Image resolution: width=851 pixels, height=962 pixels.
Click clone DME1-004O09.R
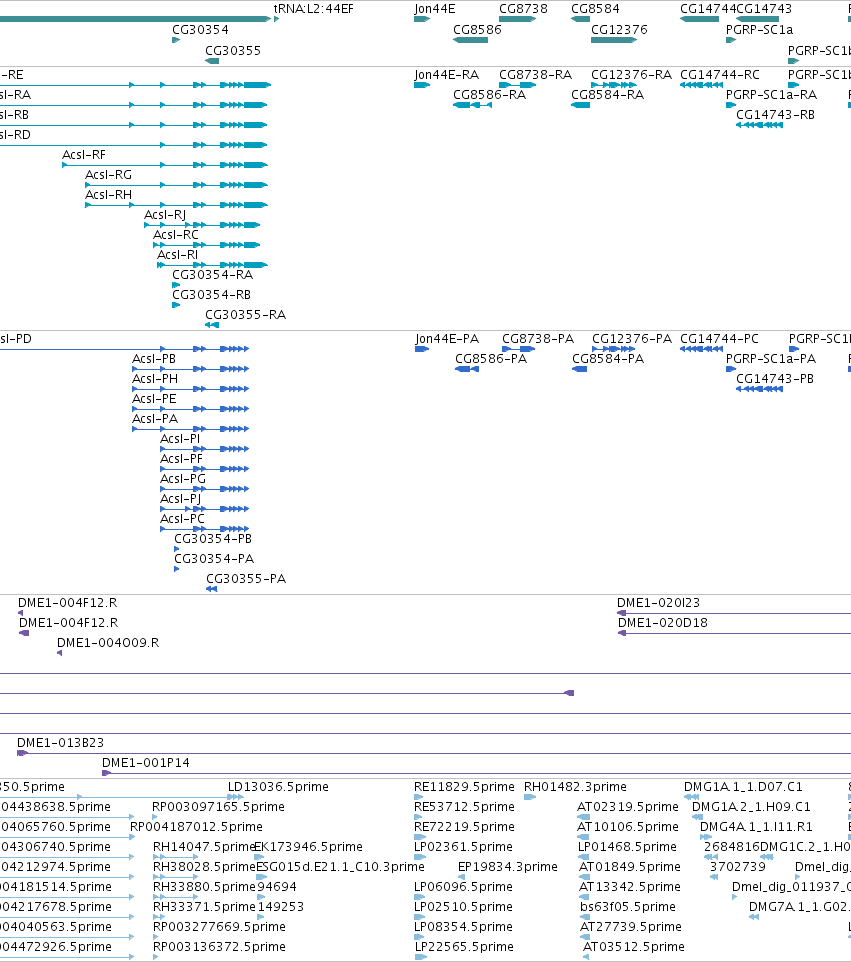(108, 643)
